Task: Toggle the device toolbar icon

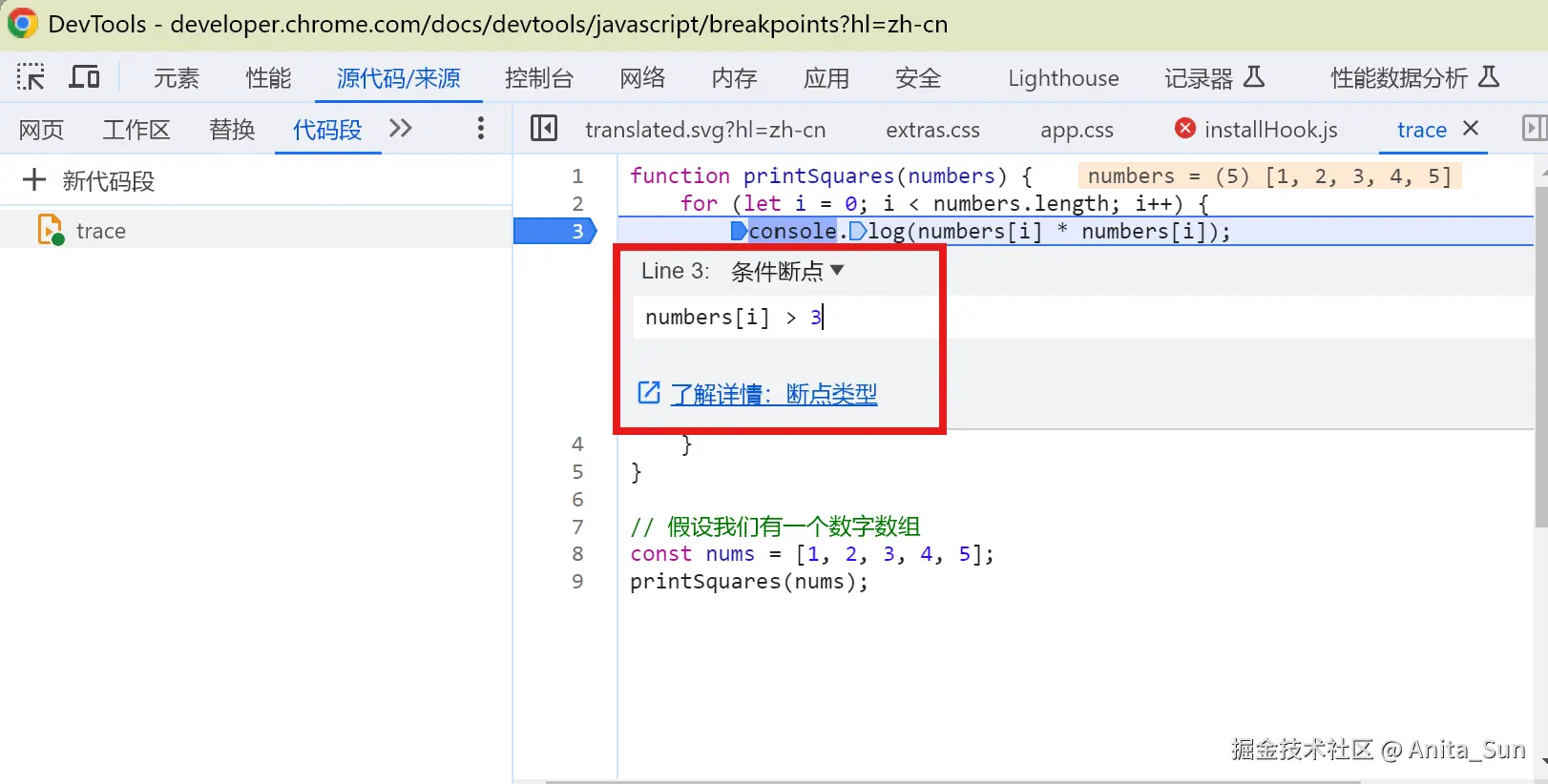Action: [84, 76]
